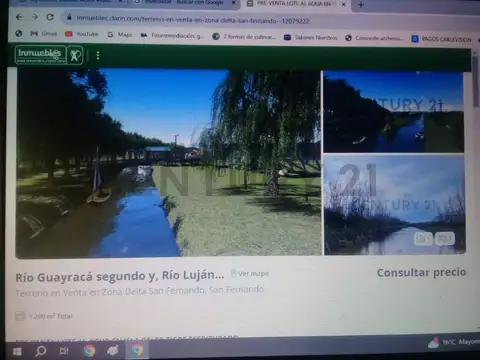Open the Fitorremediación bookmark
The height and width of the screenshot is (360, 480).
click(x=172, y=36)
